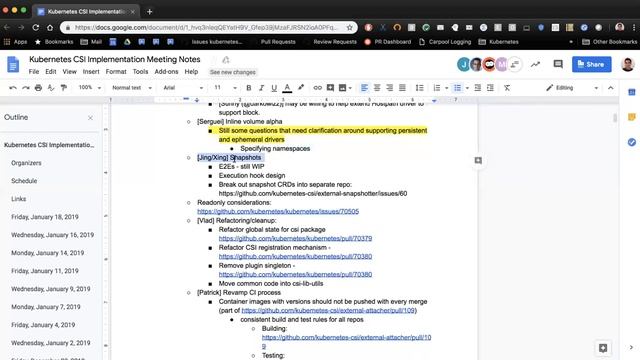
Task: Close the Outline panel
Action: [x=90, y=118]
